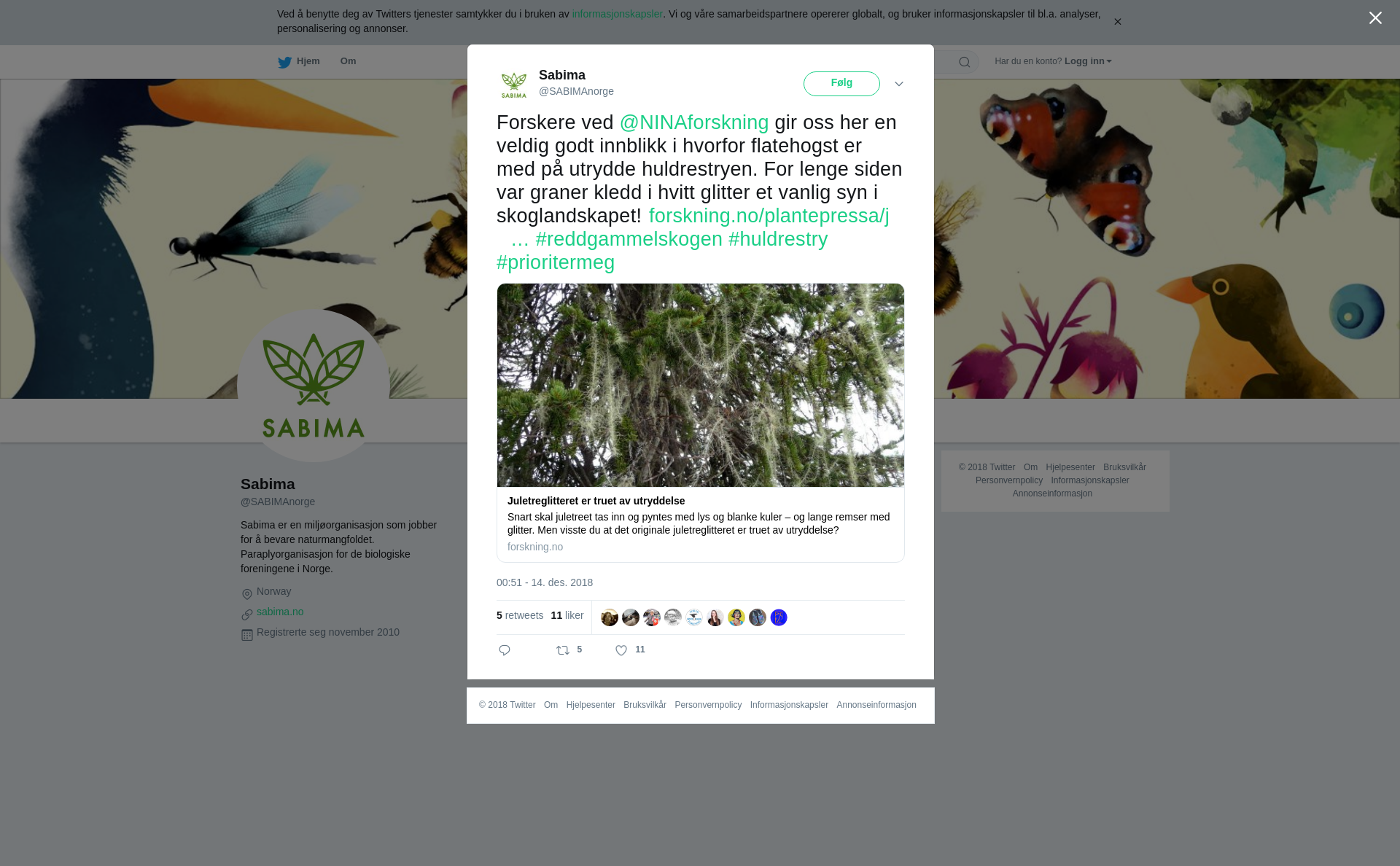This screenshot has height=866, width=1400.
Task: Expand the tweet options chevron
Action: tap(899, 84)
